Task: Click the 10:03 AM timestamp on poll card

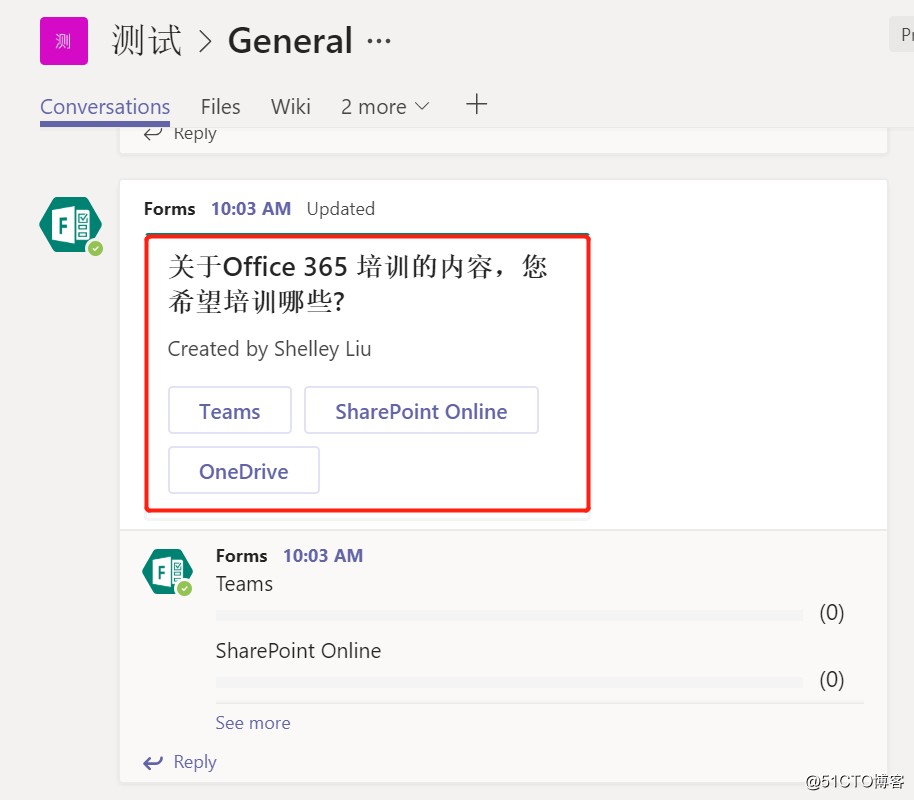Action: point(251,209)
